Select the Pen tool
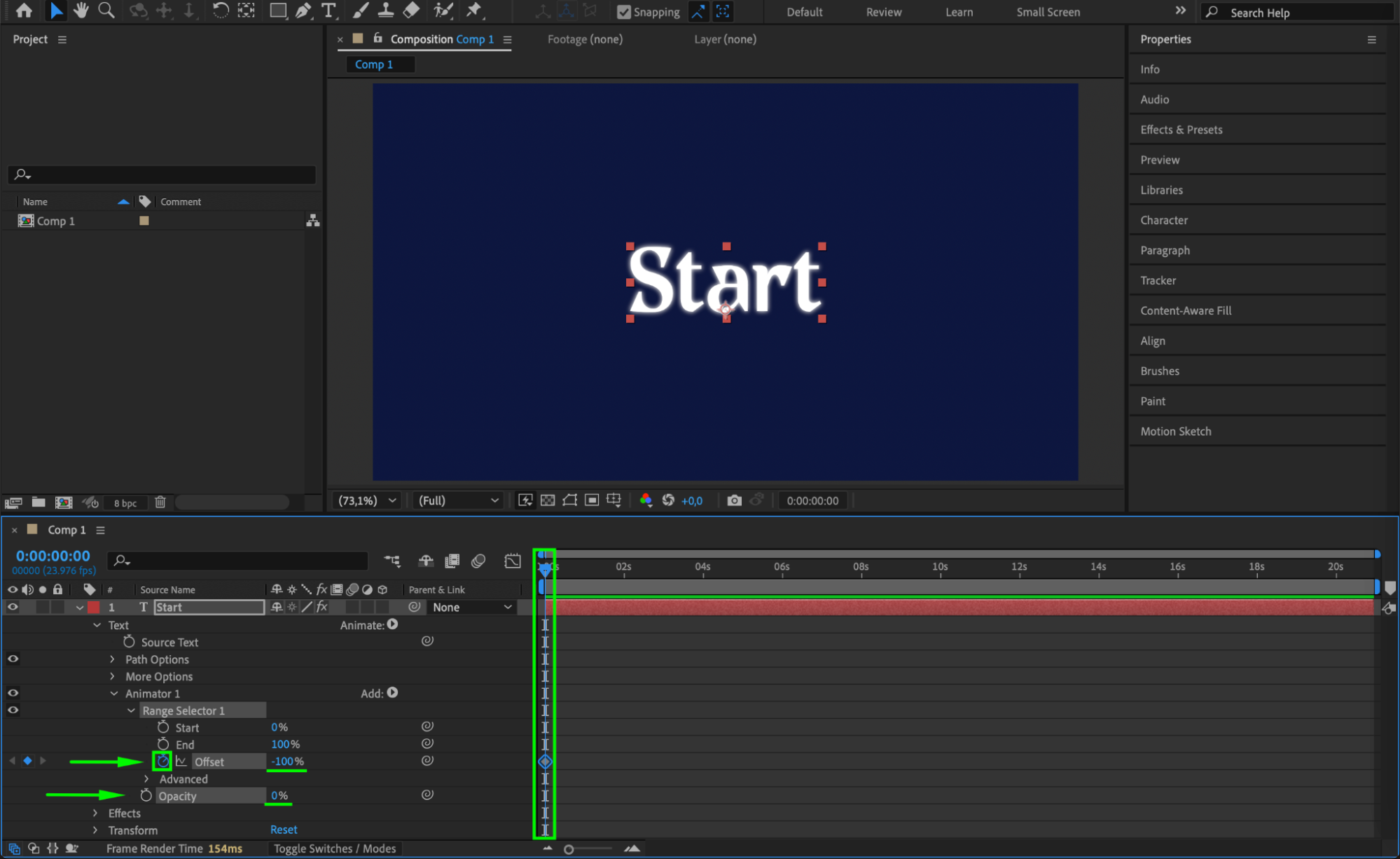Screen dimensions: 1400x859 point(303,11)
